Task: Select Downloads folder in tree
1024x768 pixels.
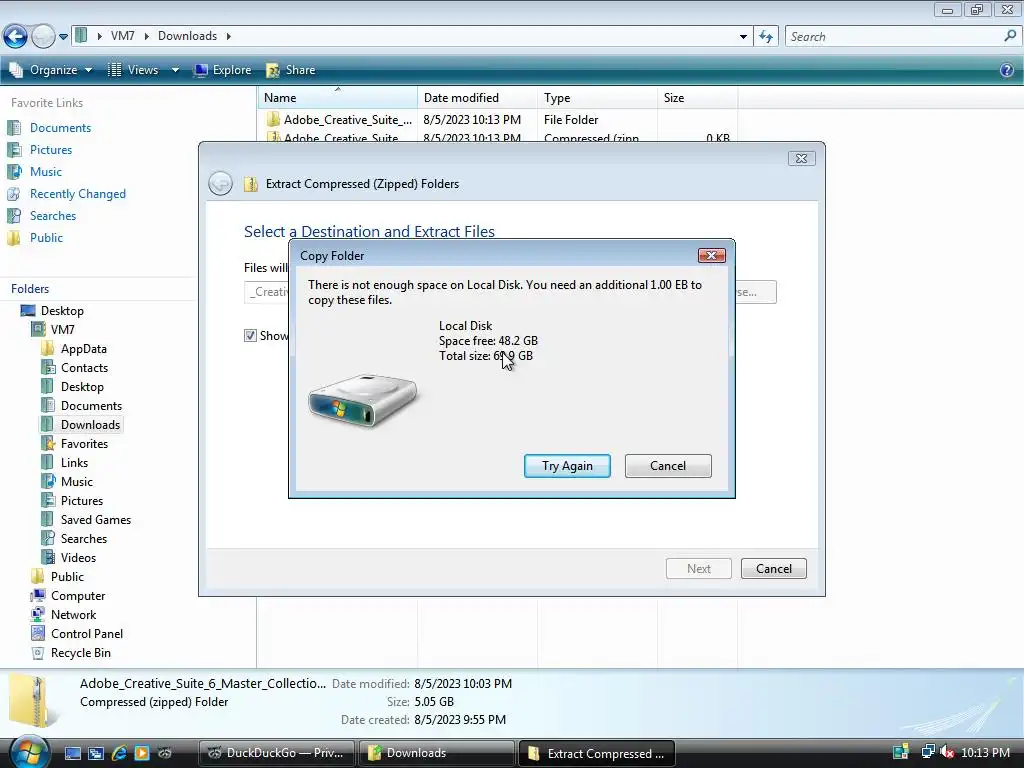Action: (90, 424)
